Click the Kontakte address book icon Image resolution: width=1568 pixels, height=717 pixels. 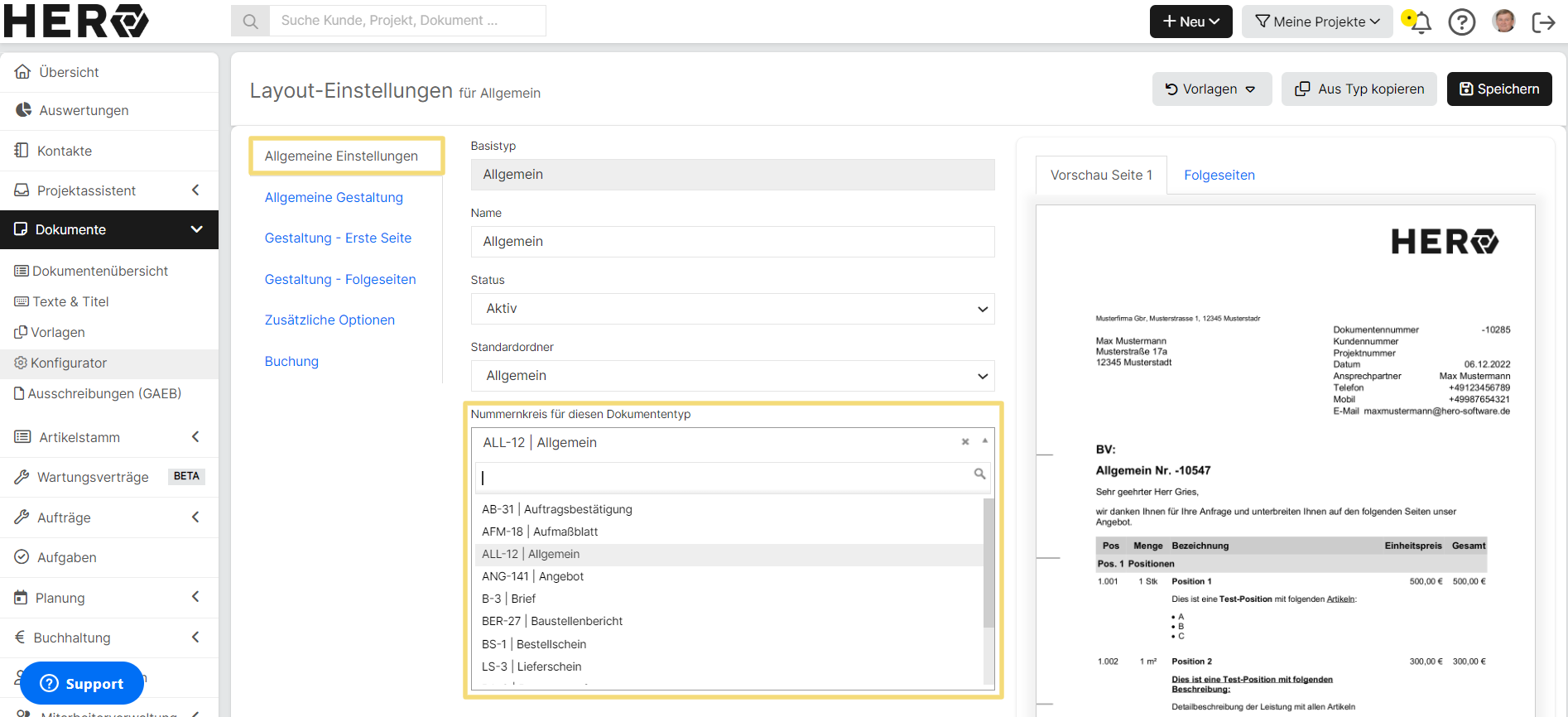pyautogui.click(x=22, y=151)
